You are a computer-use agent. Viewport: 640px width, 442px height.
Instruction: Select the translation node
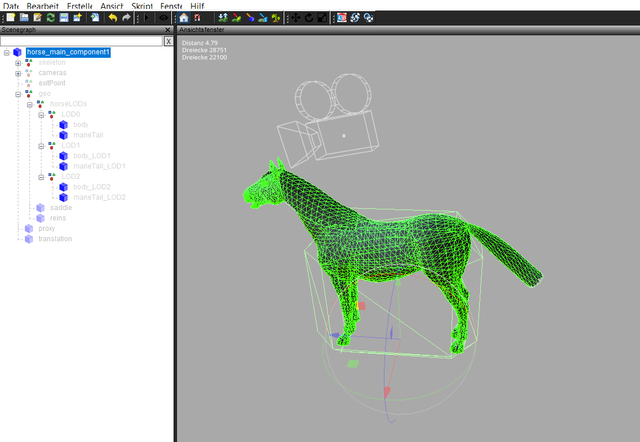point(55,239)
